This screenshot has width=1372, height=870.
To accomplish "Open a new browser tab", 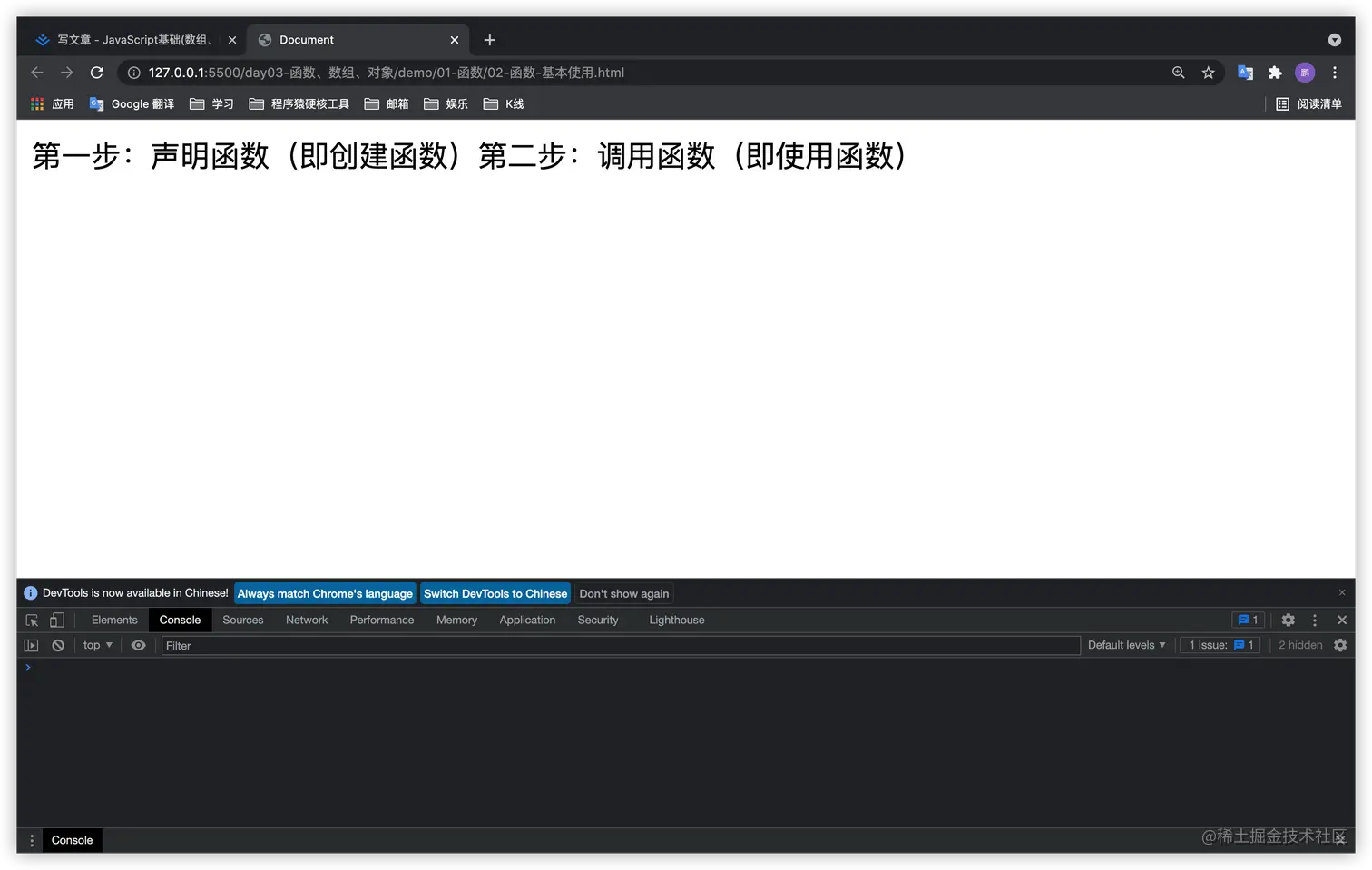I will click(490, 40).
